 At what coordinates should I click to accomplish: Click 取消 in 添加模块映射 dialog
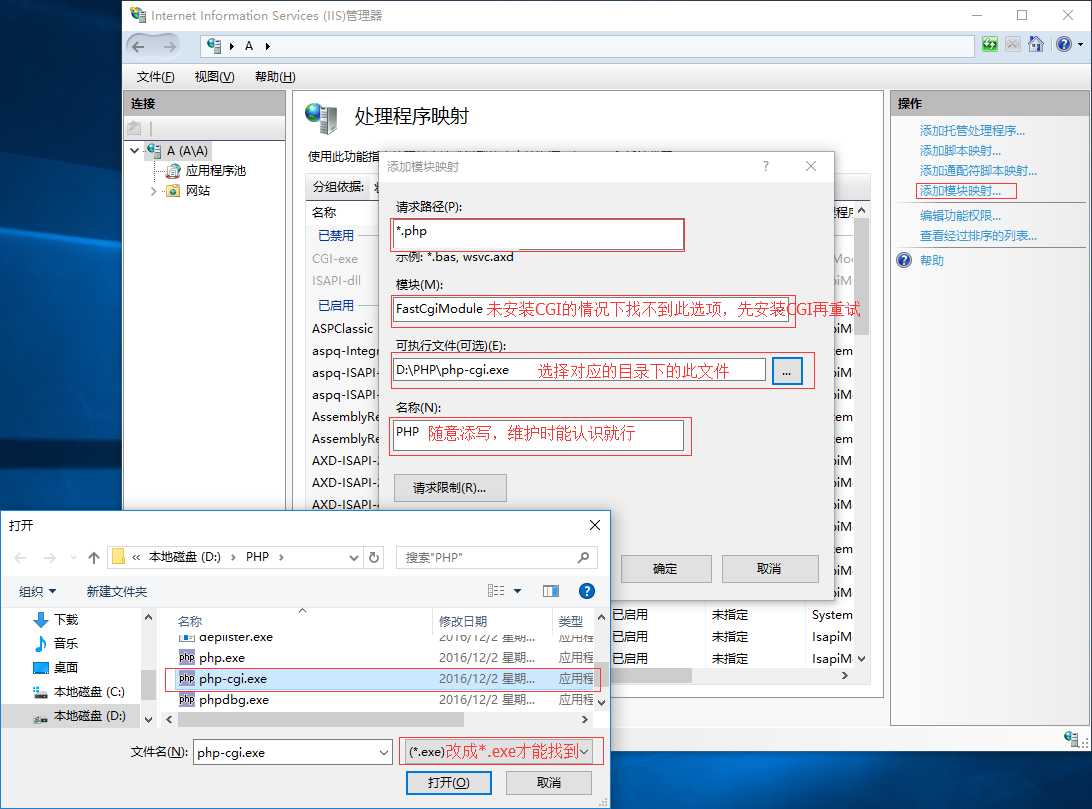(770, 569)
